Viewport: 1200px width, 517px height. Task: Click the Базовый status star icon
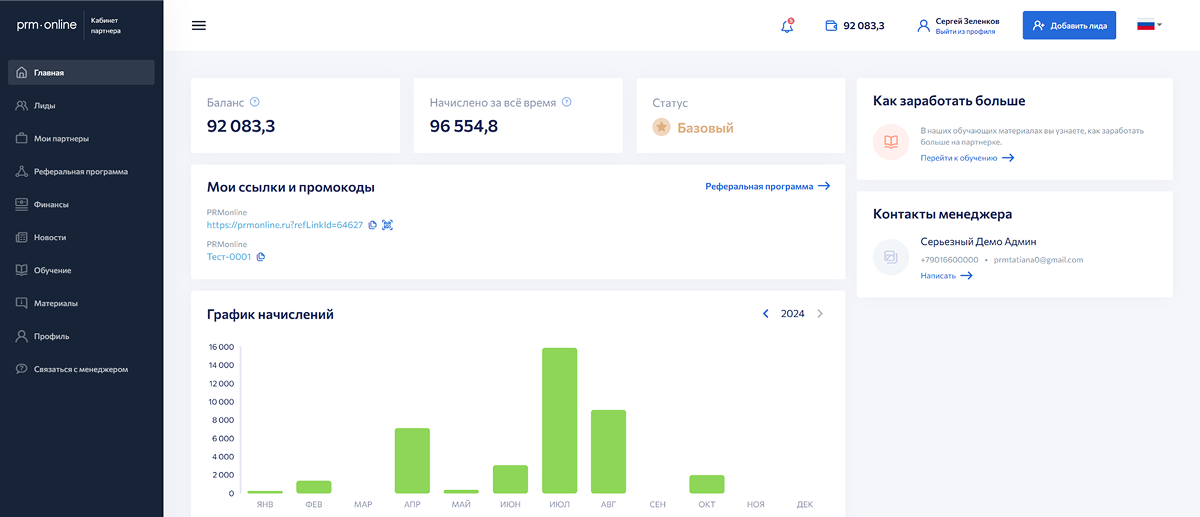point(661,128)
